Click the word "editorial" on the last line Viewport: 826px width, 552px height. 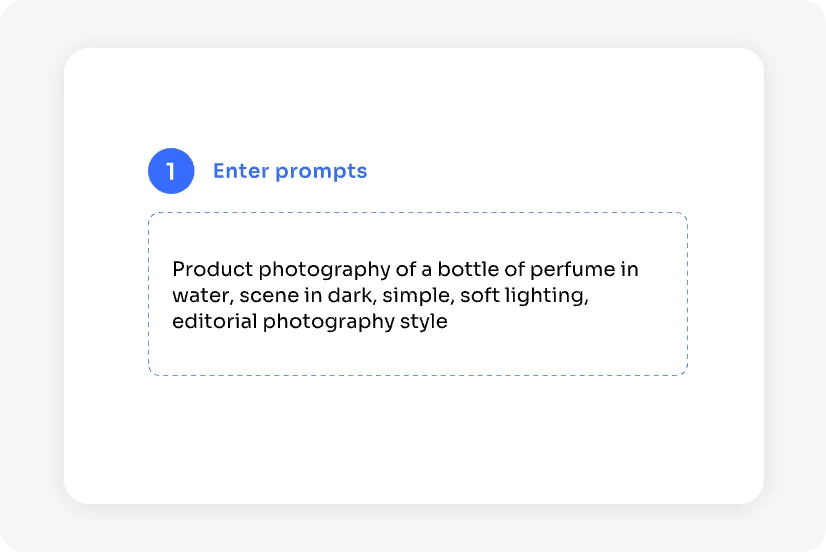point(214,322)
